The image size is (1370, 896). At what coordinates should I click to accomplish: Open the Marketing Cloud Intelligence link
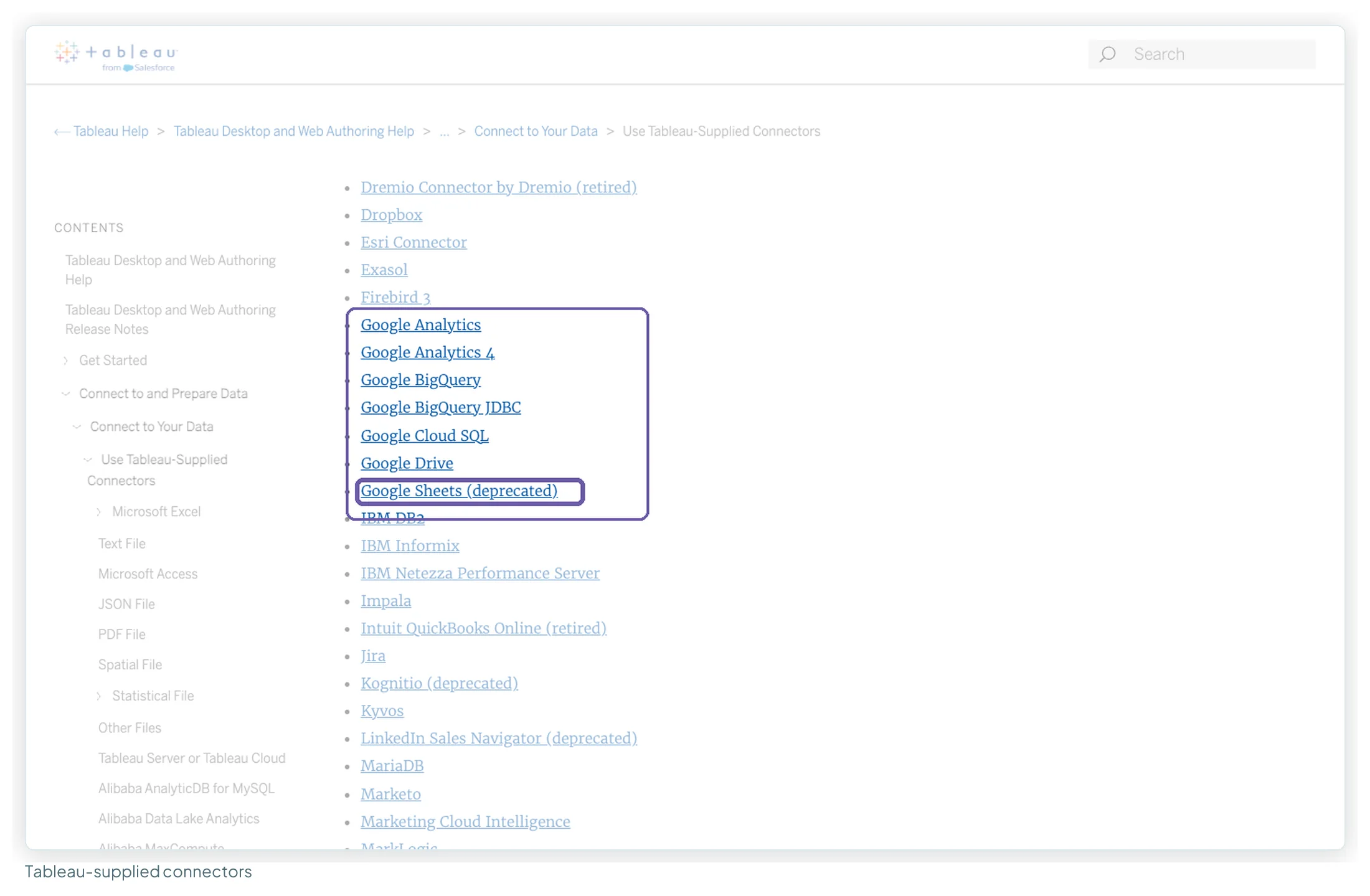[x=465, y=822]
